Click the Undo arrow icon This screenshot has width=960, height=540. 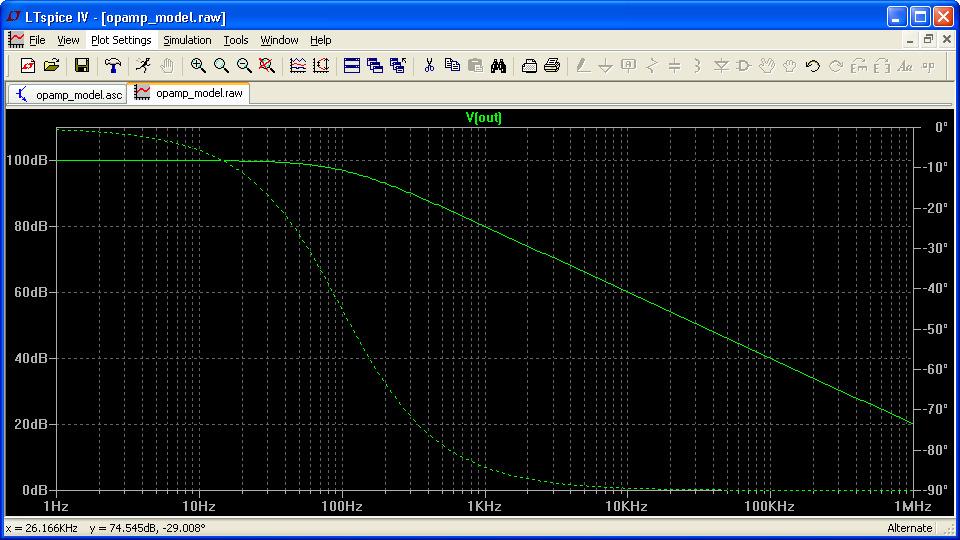click(812, 66)
